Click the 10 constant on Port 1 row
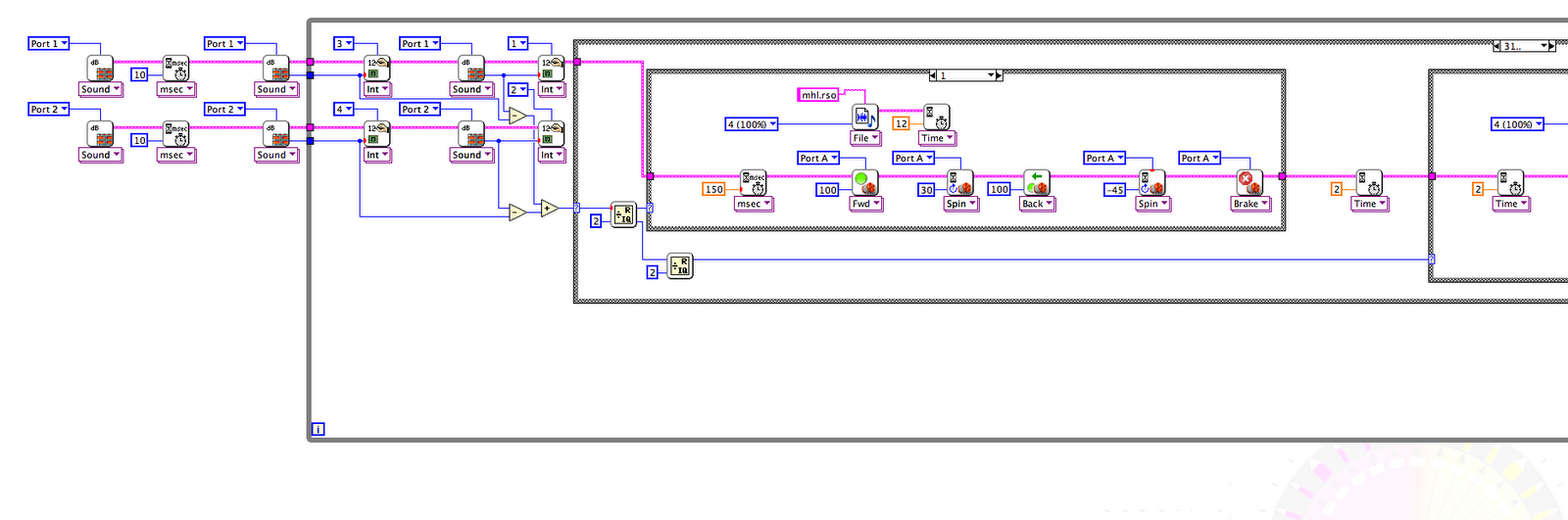The image size is (1568, 520). coord(140,74)
